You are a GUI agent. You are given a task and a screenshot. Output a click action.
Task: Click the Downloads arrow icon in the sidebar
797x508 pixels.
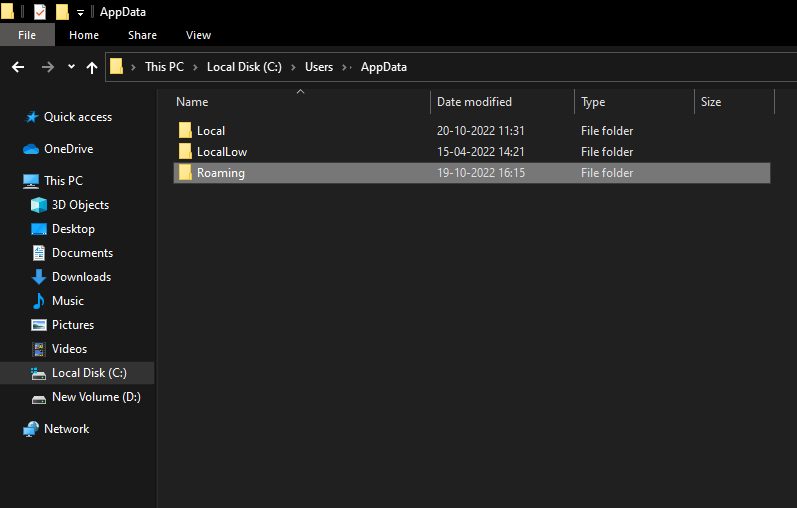tap(39, 277)
